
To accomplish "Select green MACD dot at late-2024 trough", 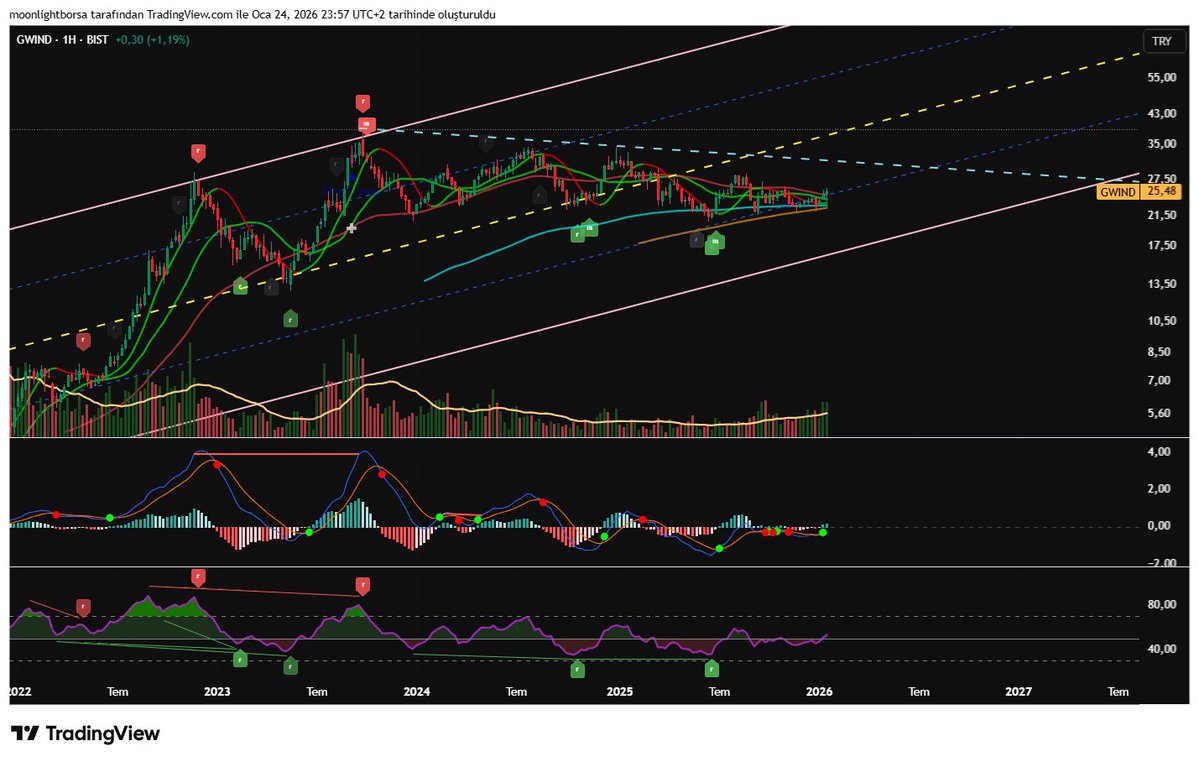I will click(604, 537).
